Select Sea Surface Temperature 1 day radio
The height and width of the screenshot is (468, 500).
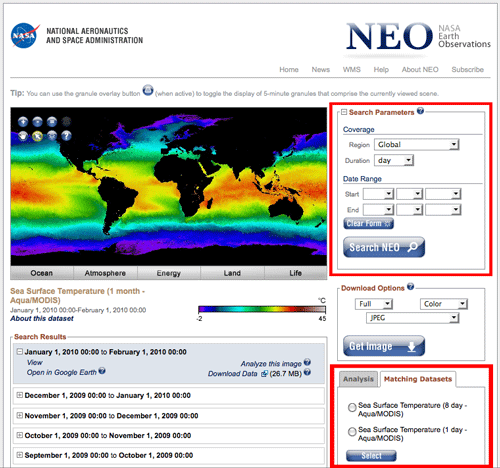click(352, 432)
